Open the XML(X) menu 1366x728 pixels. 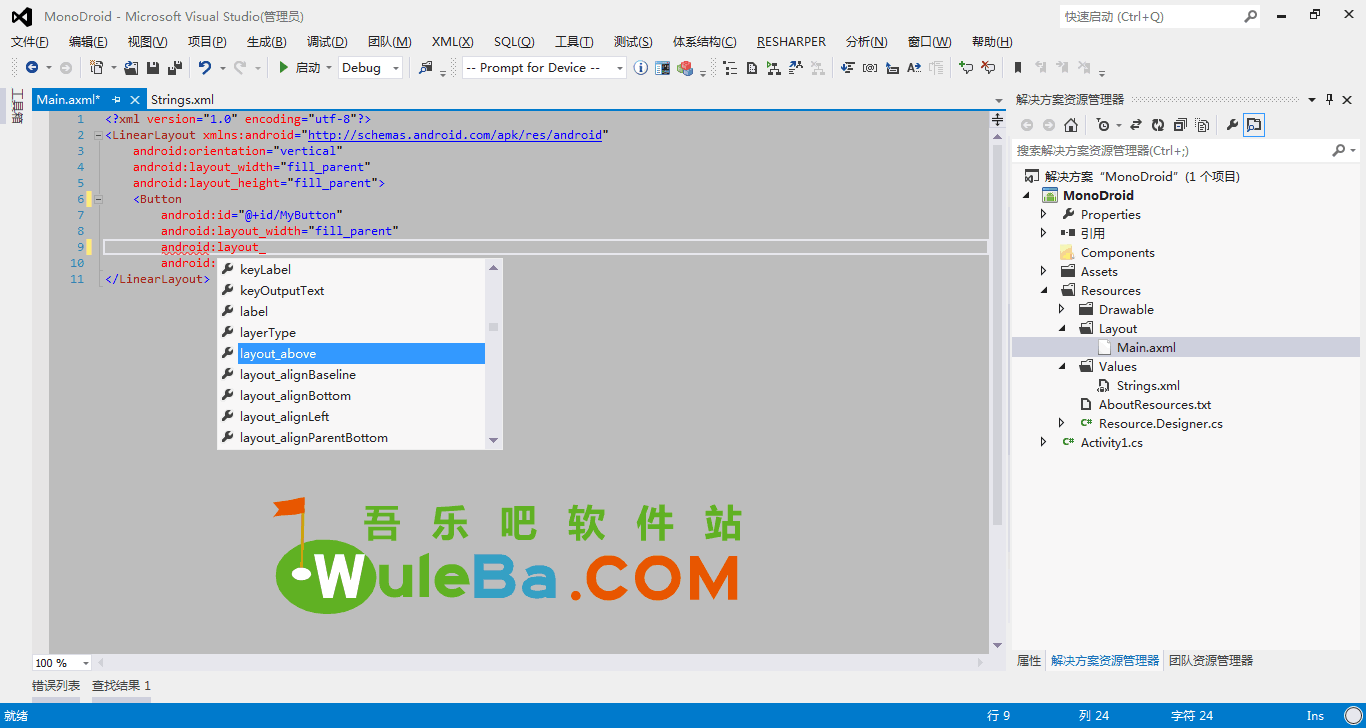pos(453,41)
